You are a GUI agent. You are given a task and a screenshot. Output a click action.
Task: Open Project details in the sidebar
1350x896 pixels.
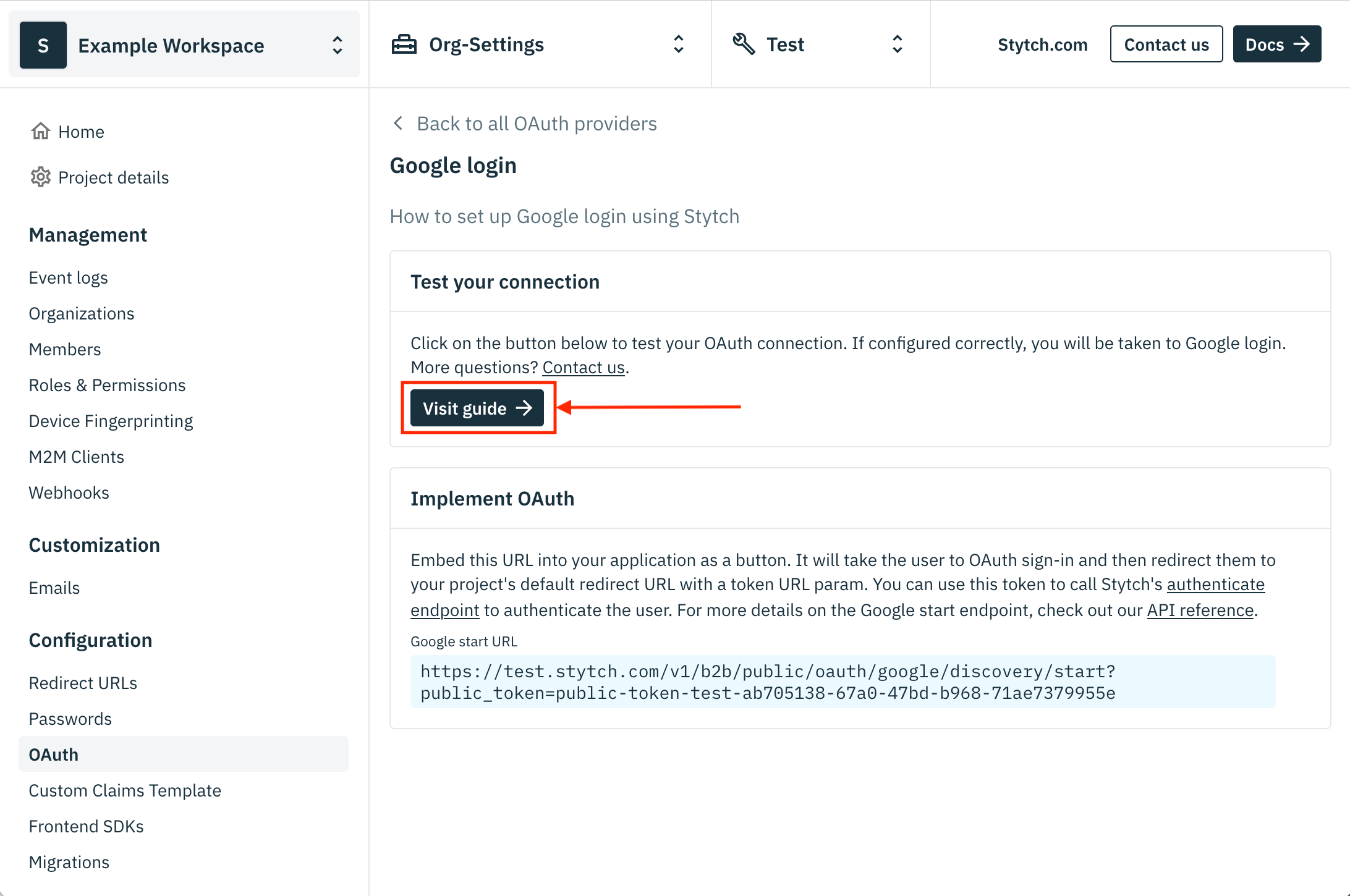coord(114,177)
